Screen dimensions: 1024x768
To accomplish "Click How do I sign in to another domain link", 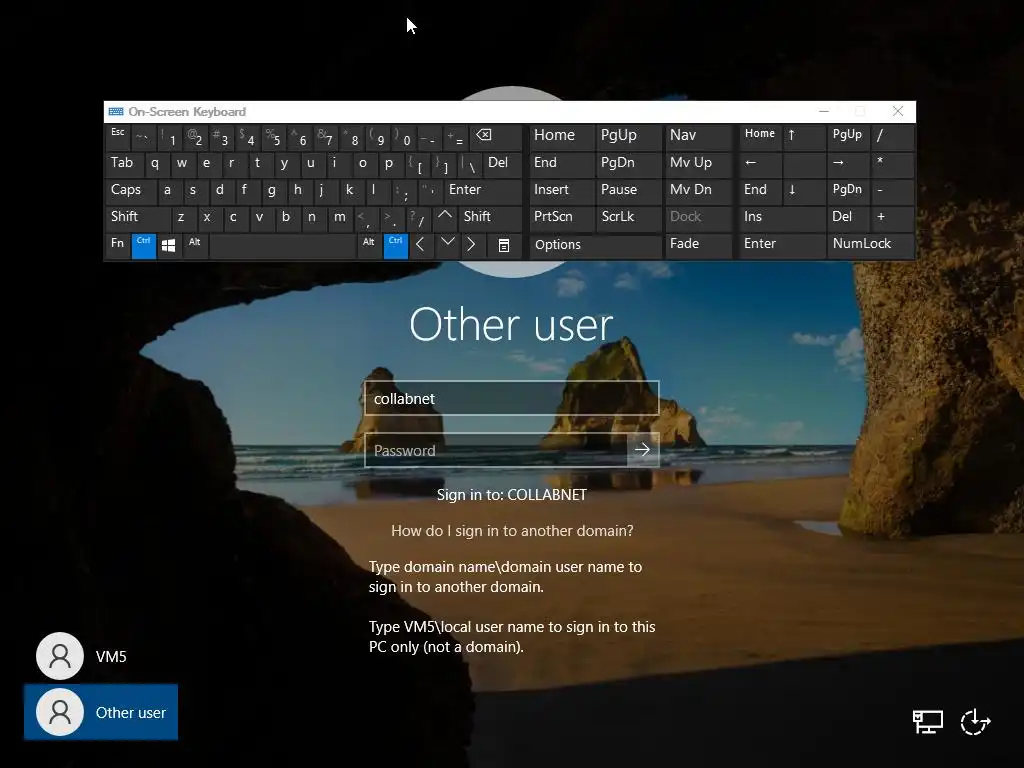I will point(512,530).
